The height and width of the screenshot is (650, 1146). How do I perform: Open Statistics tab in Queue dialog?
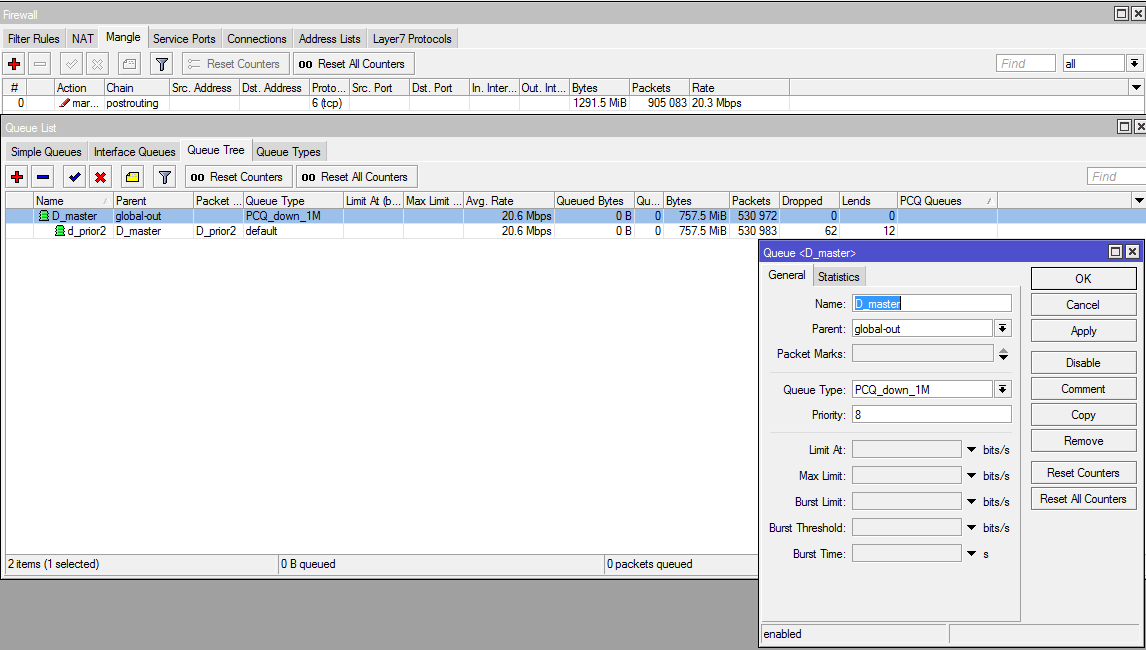click(x=838, y=276)
